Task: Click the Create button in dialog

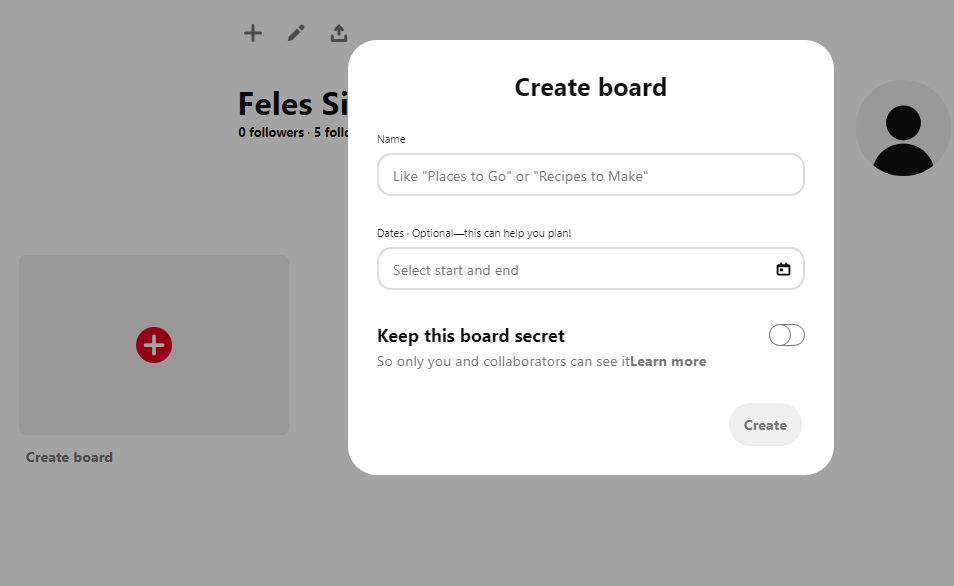Action: pos(765,425)
